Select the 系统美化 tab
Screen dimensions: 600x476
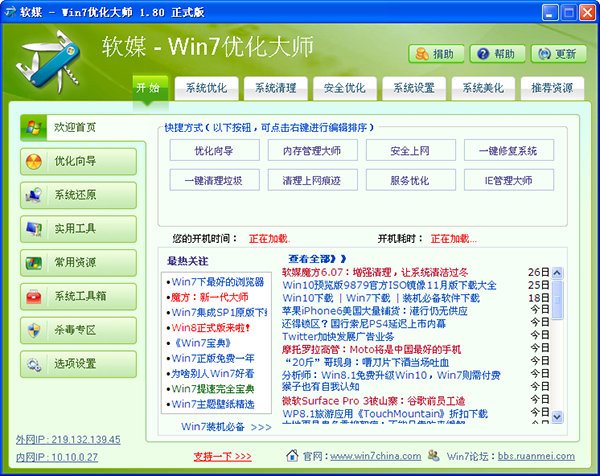483,88
